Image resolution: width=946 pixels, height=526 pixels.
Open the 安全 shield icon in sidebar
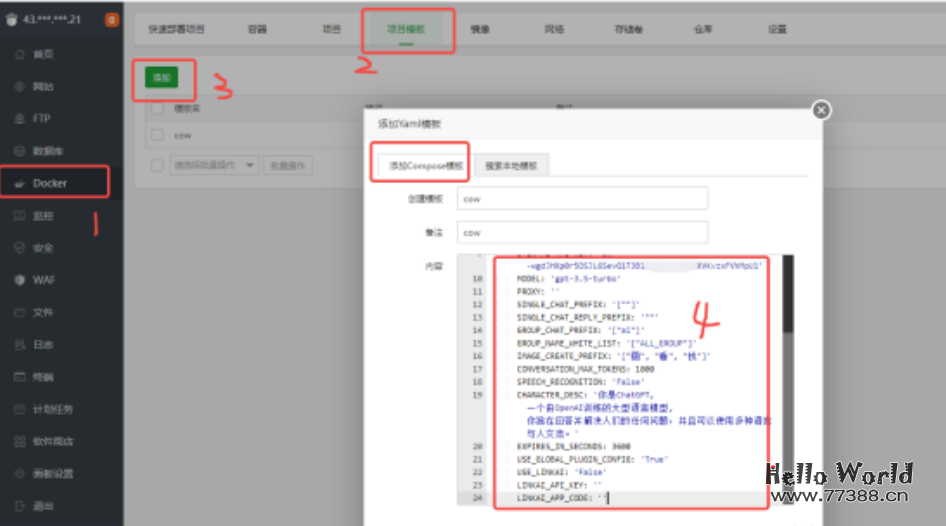(x=19, y=247)
